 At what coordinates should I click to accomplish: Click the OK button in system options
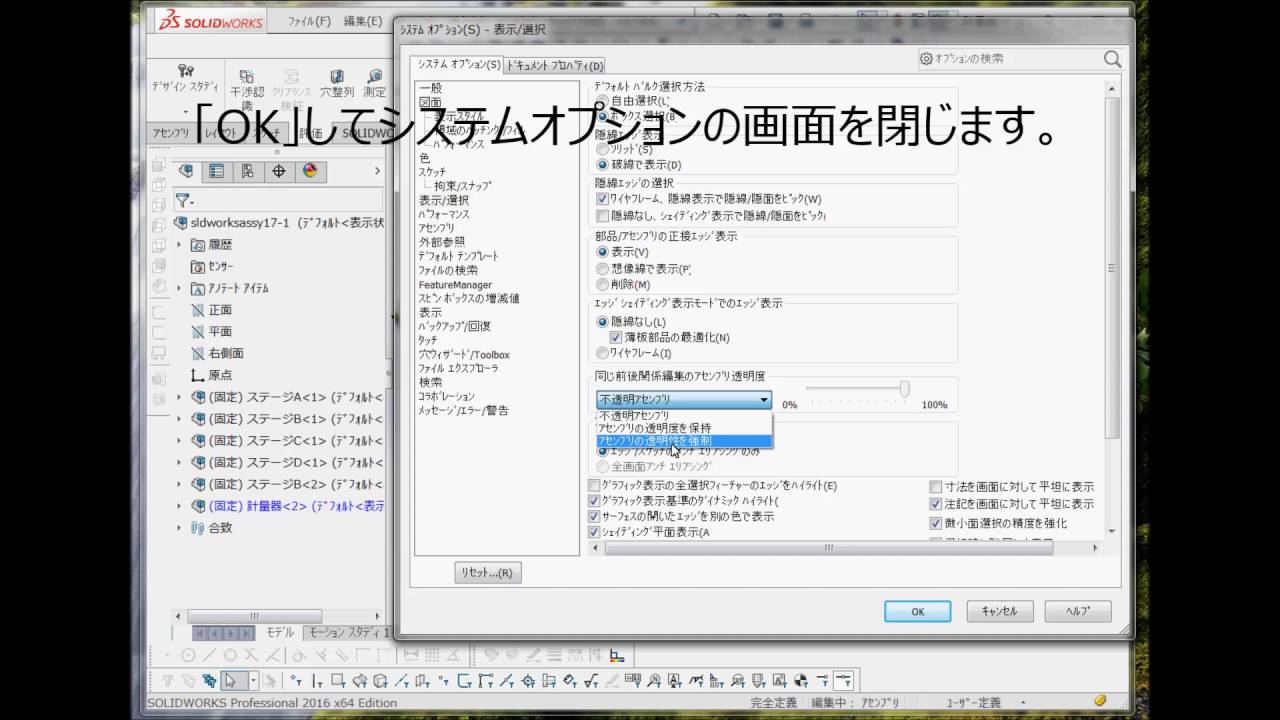pyautogui.click(x=917, y=611)
